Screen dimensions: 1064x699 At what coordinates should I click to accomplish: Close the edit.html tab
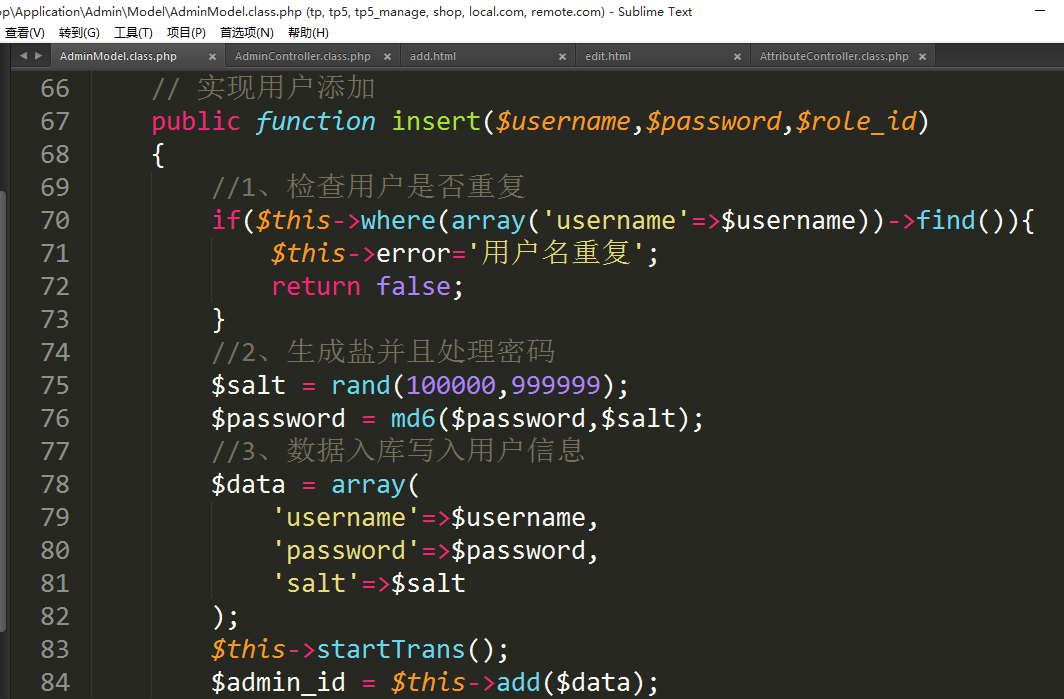(x=737, y=57)
